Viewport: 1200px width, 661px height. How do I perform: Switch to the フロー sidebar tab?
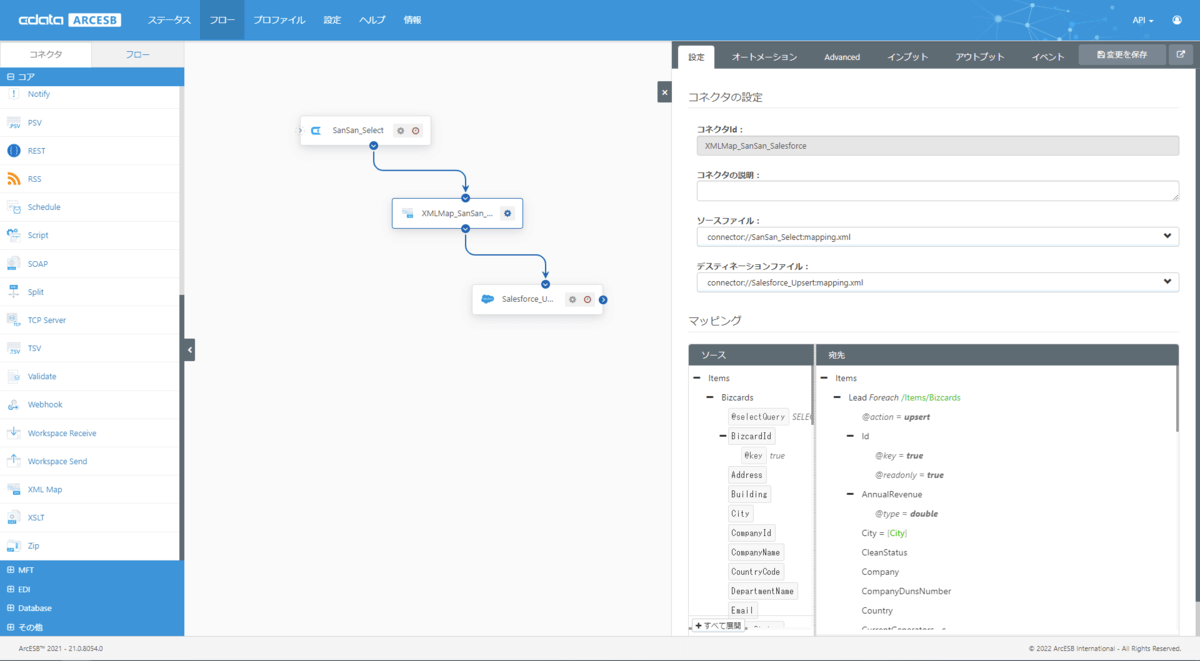click(x=137, y=55)
